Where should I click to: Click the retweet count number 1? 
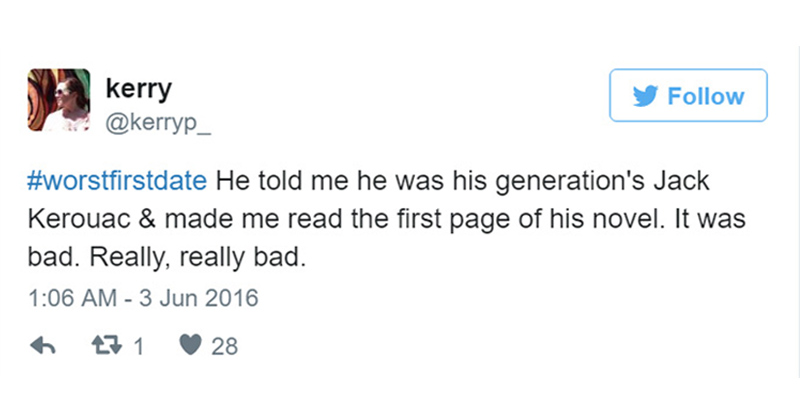tap(138, 346)
